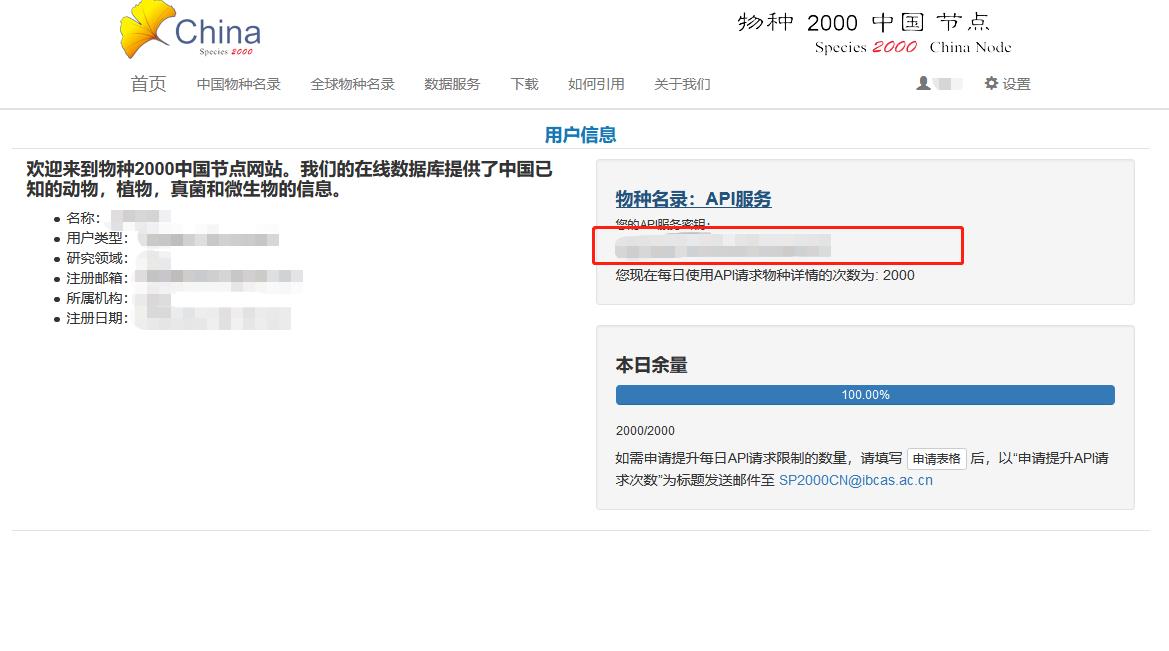Open the 关于我们 about page
Viewport: 1169px width, 651px height.
[682, 84]
